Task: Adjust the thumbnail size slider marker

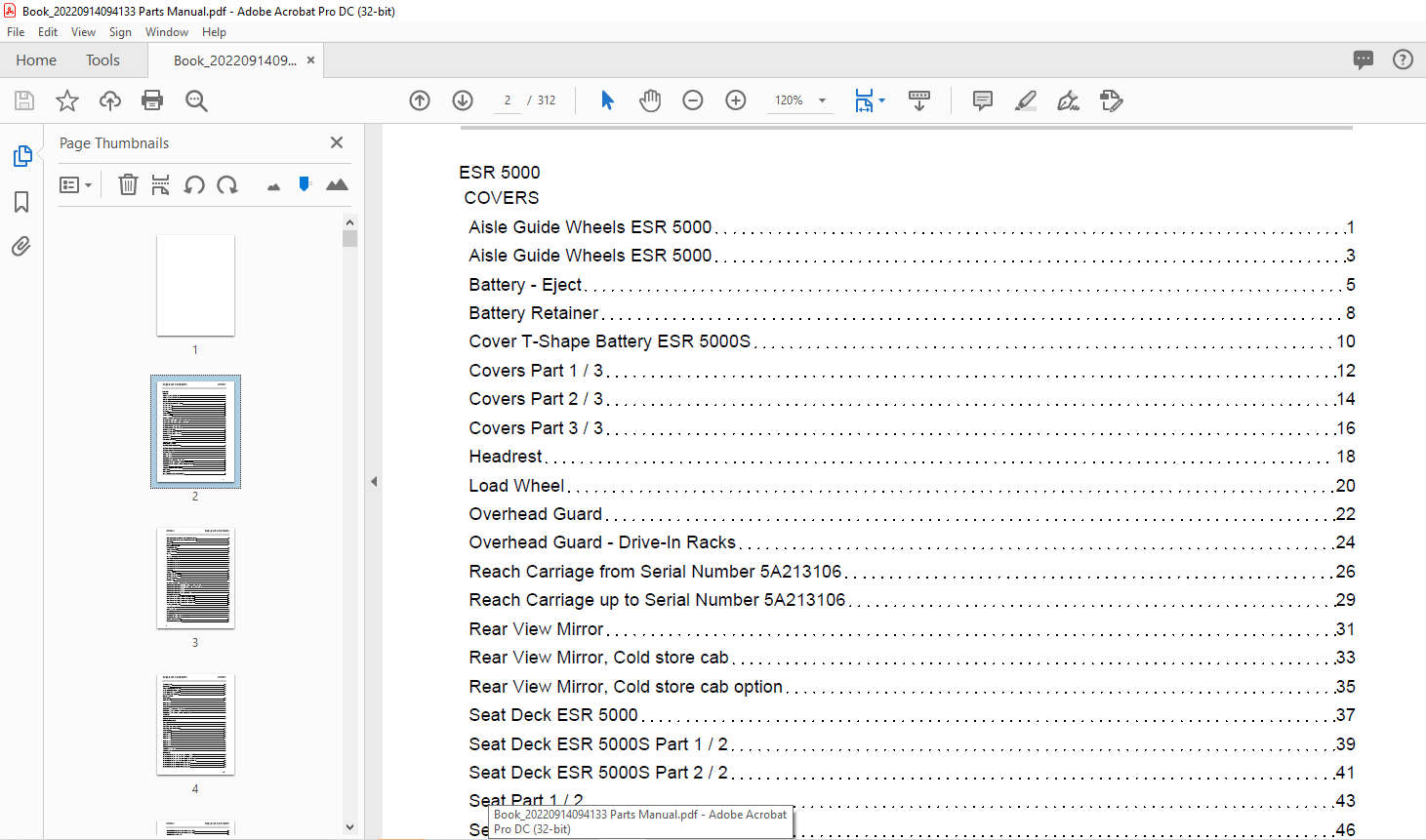Action: point(305,183)
